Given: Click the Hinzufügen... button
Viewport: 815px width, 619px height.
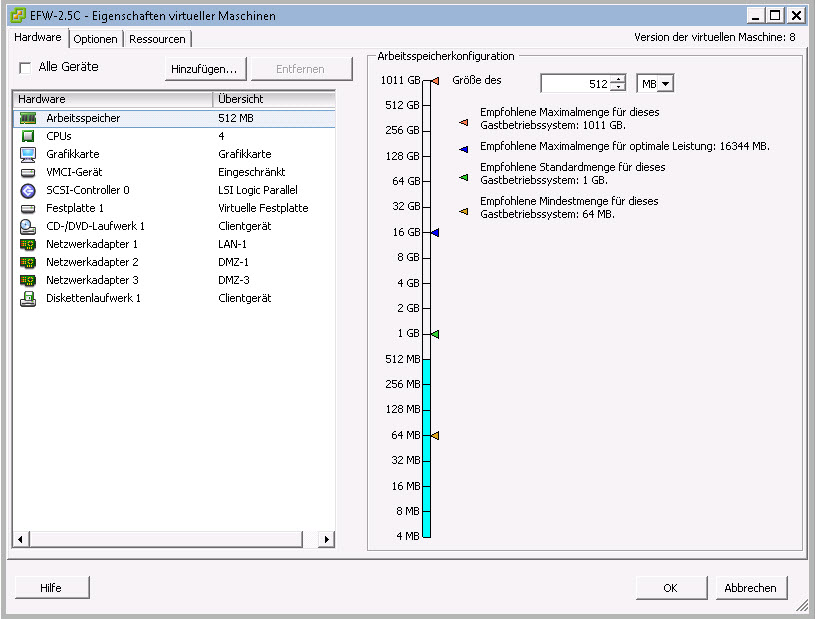Looking at the screenshot, I should coord(204,69).
